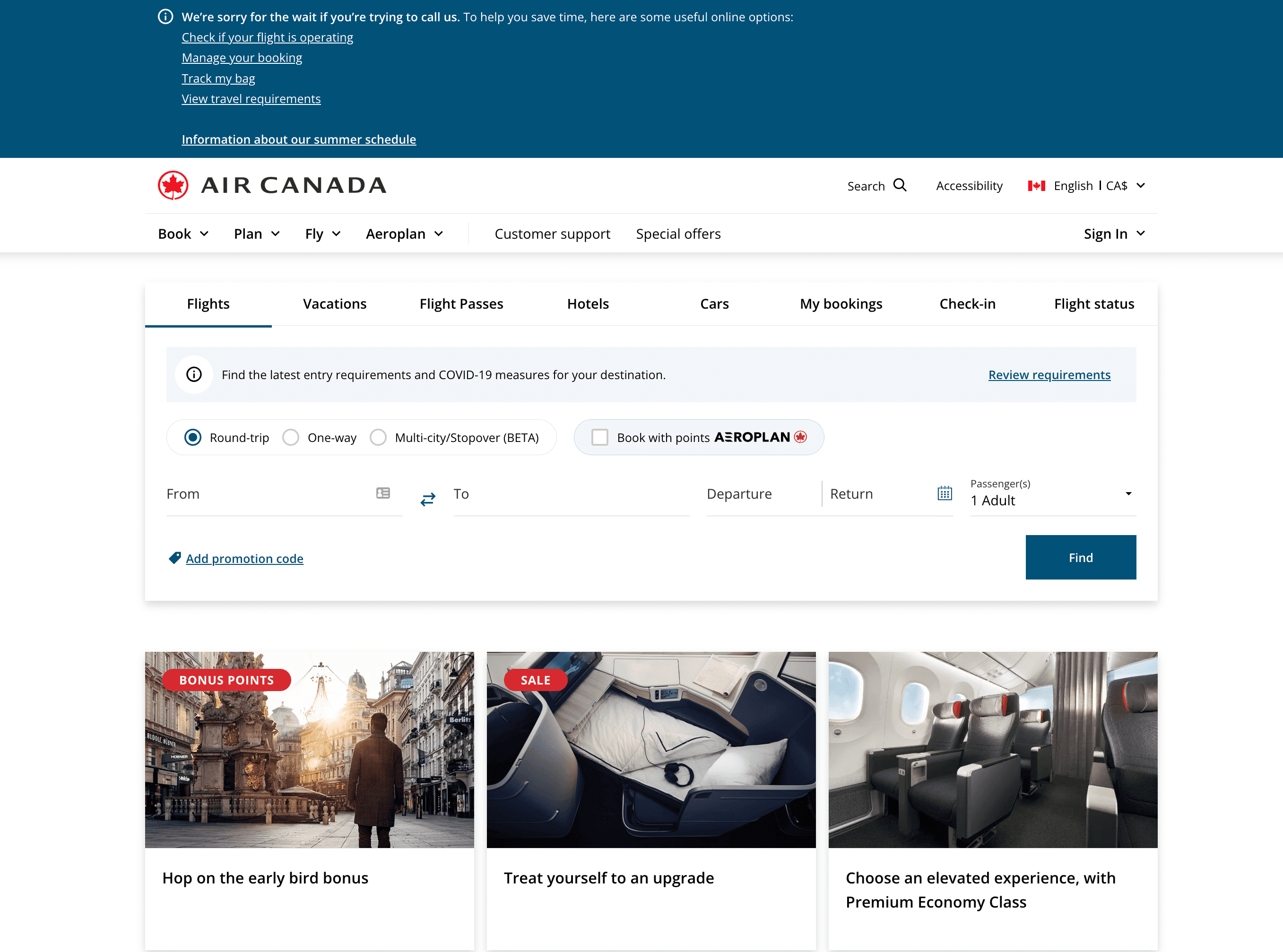The height and width of the screenshot is (952, 1283).
Task: Enable Book with points Aeroplan checkbox
Action: click(x=600, y=437)
